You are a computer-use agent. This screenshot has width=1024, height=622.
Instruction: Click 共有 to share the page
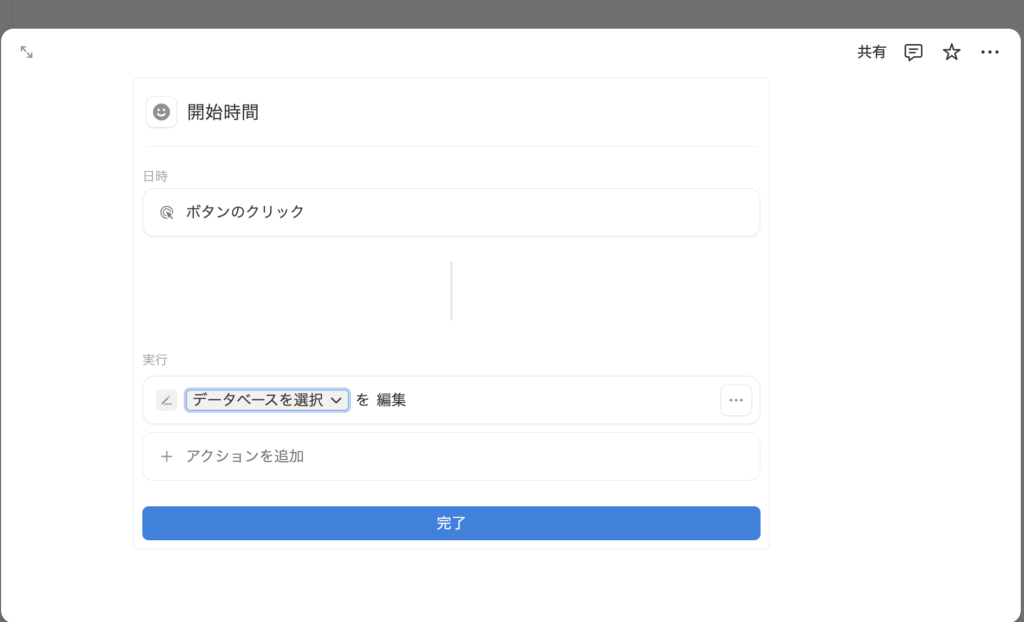pyautogui.click(x=871, y=53)
